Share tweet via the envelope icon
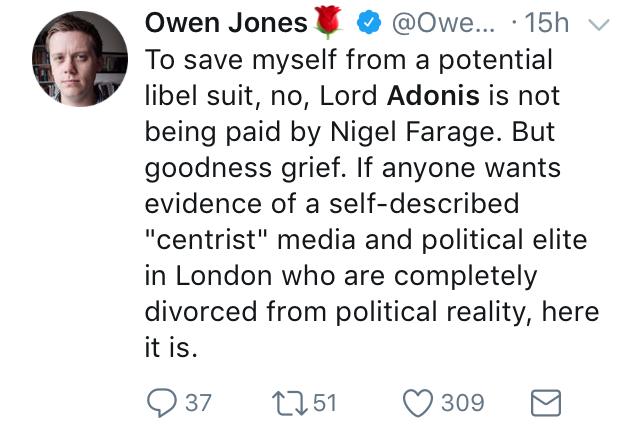Screen dimensions: 640x433 [543, 402]
